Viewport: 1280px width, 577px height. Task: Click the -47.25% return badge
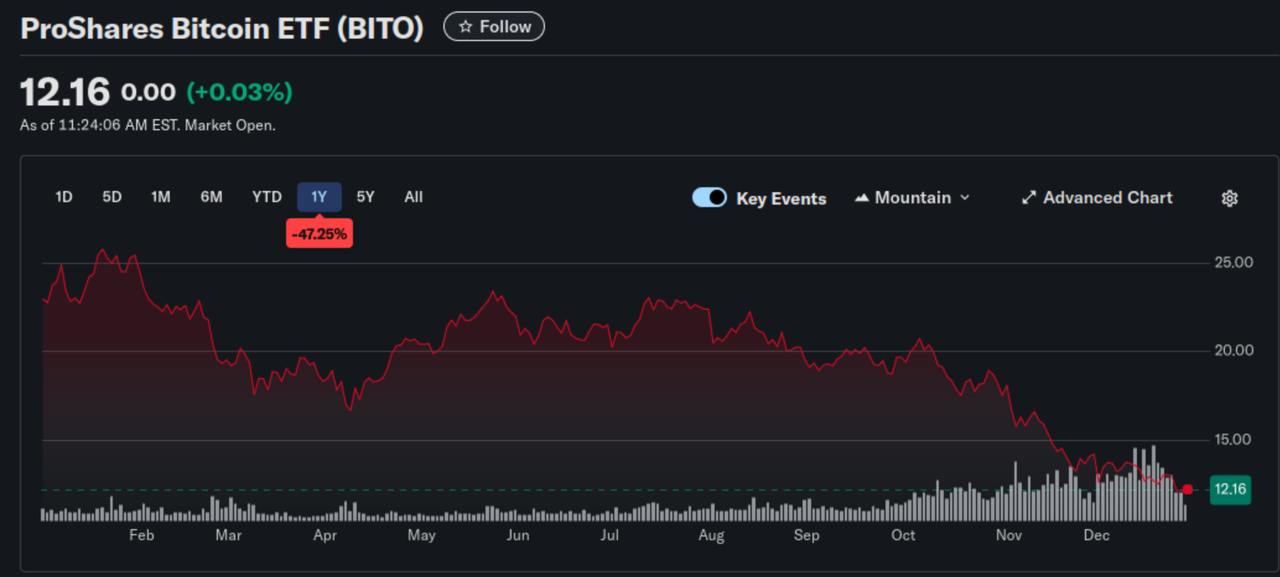[x=319, y=234]
